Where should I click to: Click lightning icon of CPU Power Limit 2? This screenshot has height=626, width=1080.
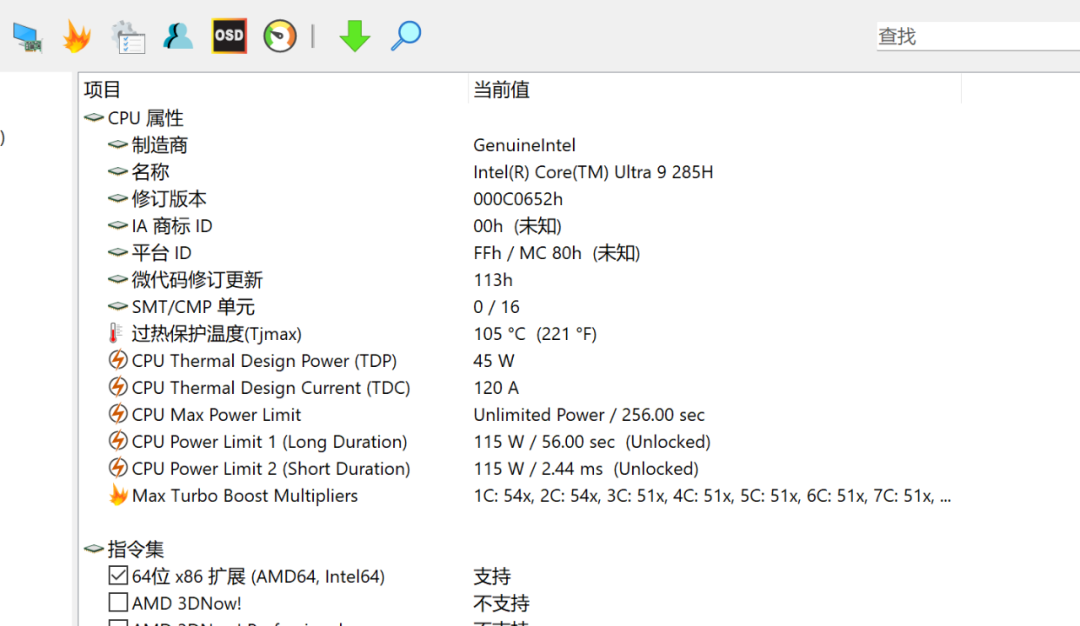118,468
